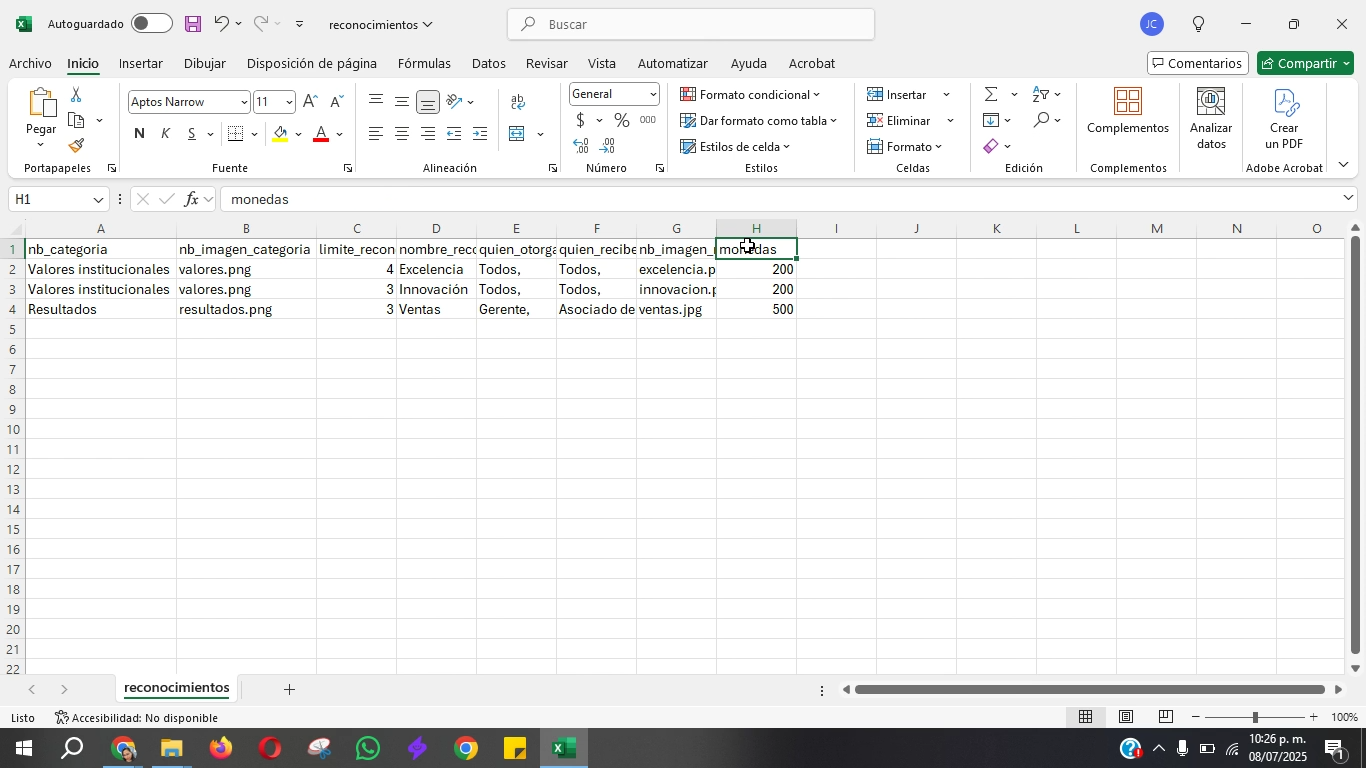Open the Datos tab
The image size is (1366, 768).
488,63
